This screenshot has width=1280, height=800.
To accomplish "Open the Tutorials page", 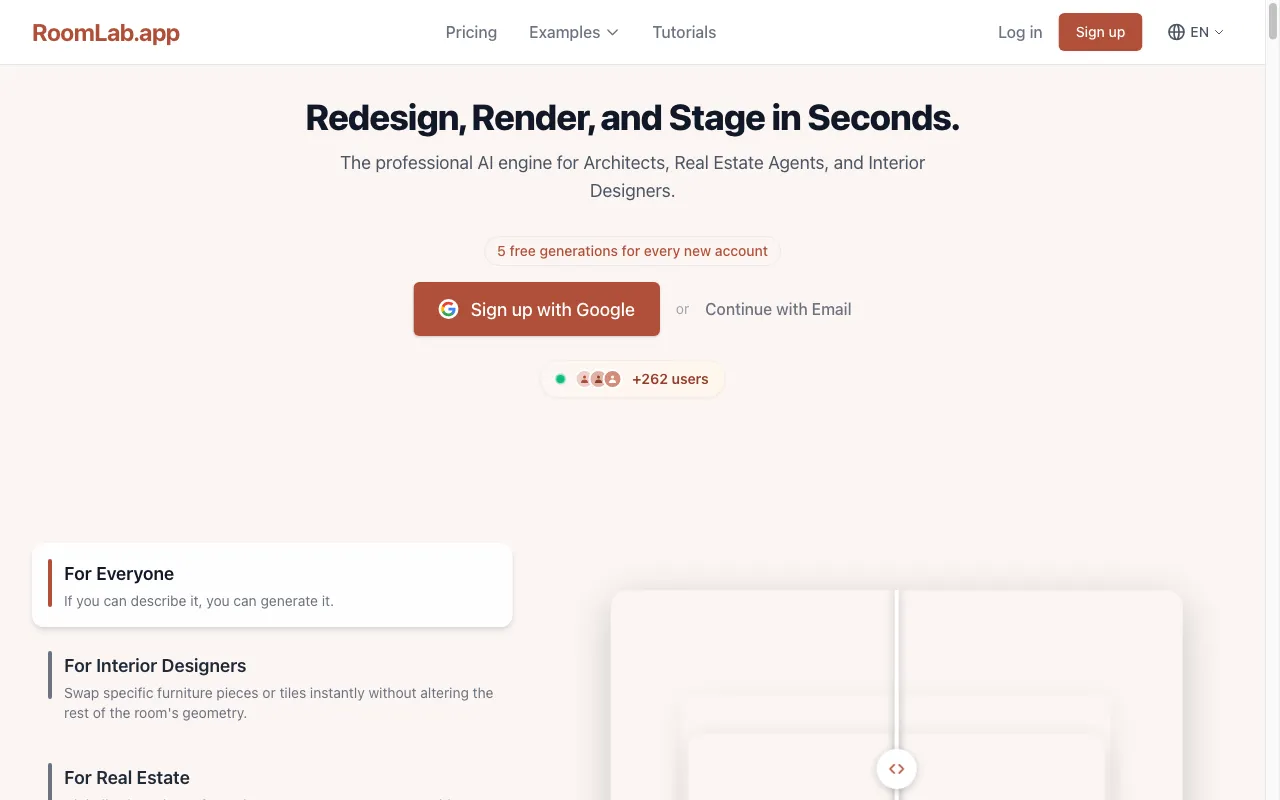I will pos(684,32).
